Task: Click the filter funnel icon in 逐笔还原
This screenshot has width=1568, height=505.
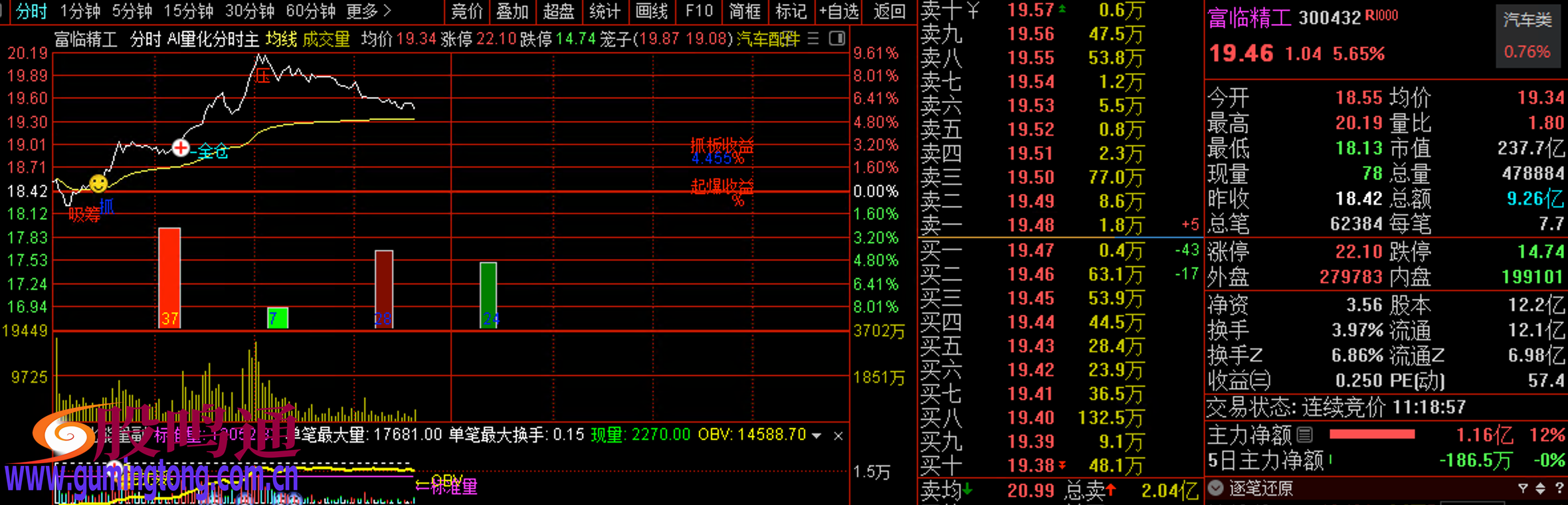Action: pos(1523,488)
